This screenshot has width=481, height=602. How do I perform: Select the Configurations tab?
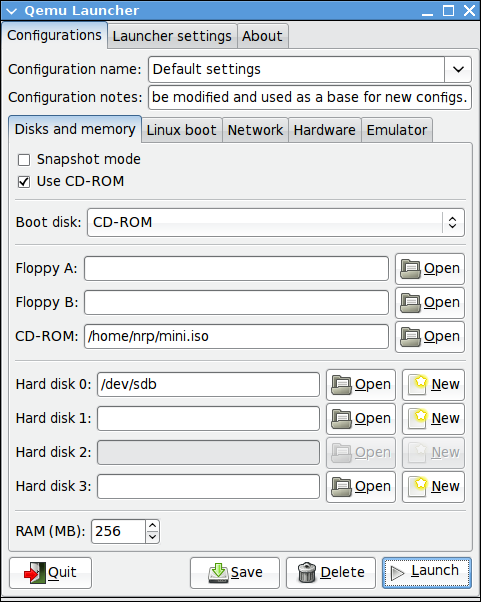pyautogui.click(x=54, y=35)
